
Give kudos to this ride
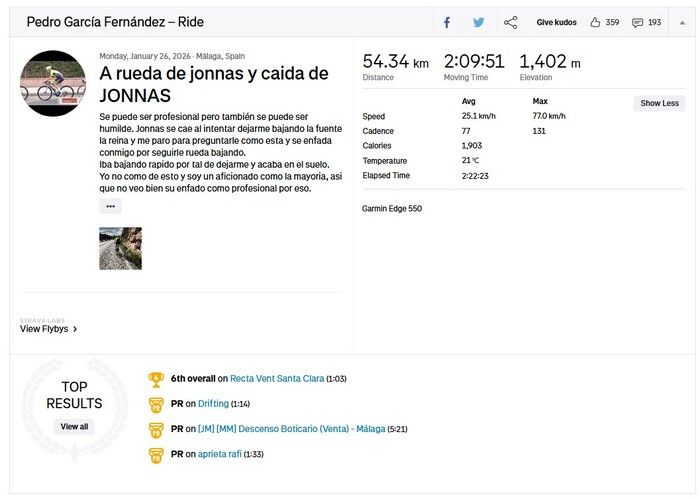[556, 22]
